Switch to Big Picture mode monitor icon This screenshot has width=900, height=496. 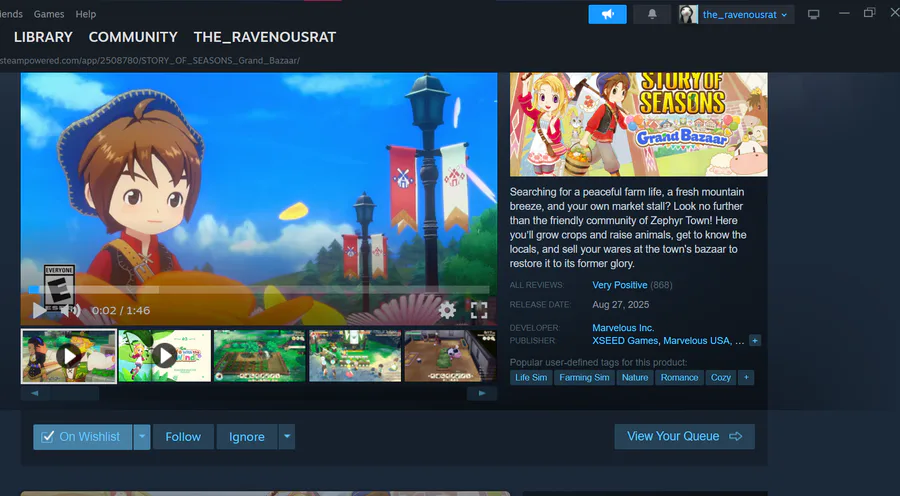tap(813, 14)
